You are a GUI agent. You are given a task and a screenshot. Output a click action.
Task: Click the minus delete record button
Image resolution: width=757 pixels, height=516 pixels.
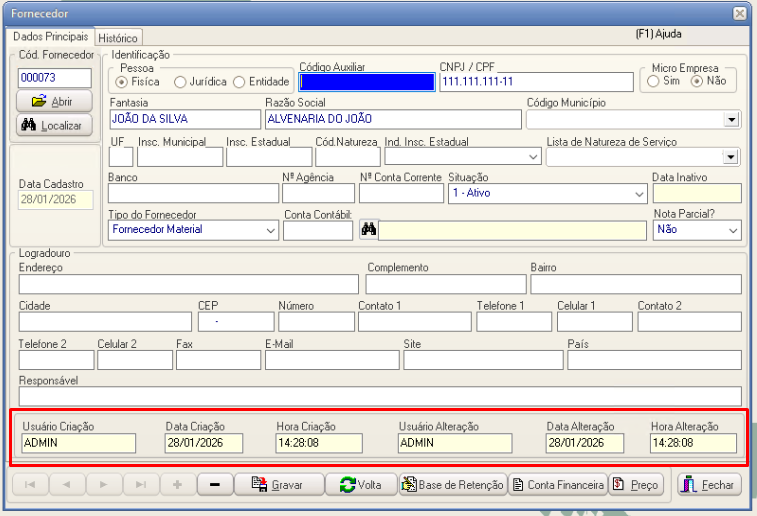tap(215, 485)
